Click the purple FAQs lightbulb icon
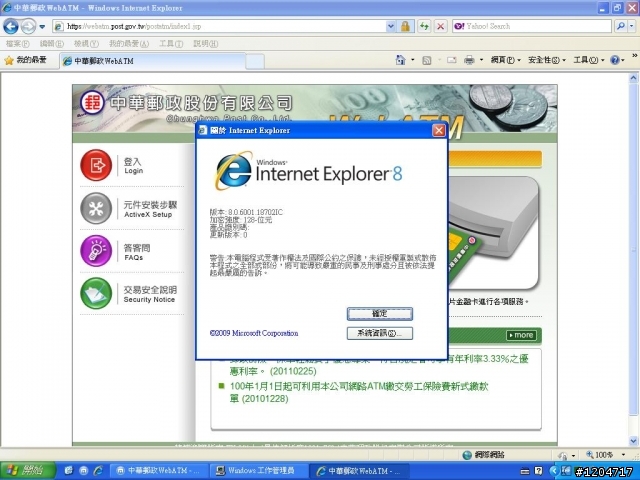Viewport: 640px width, 480px height. coord(96,251)
